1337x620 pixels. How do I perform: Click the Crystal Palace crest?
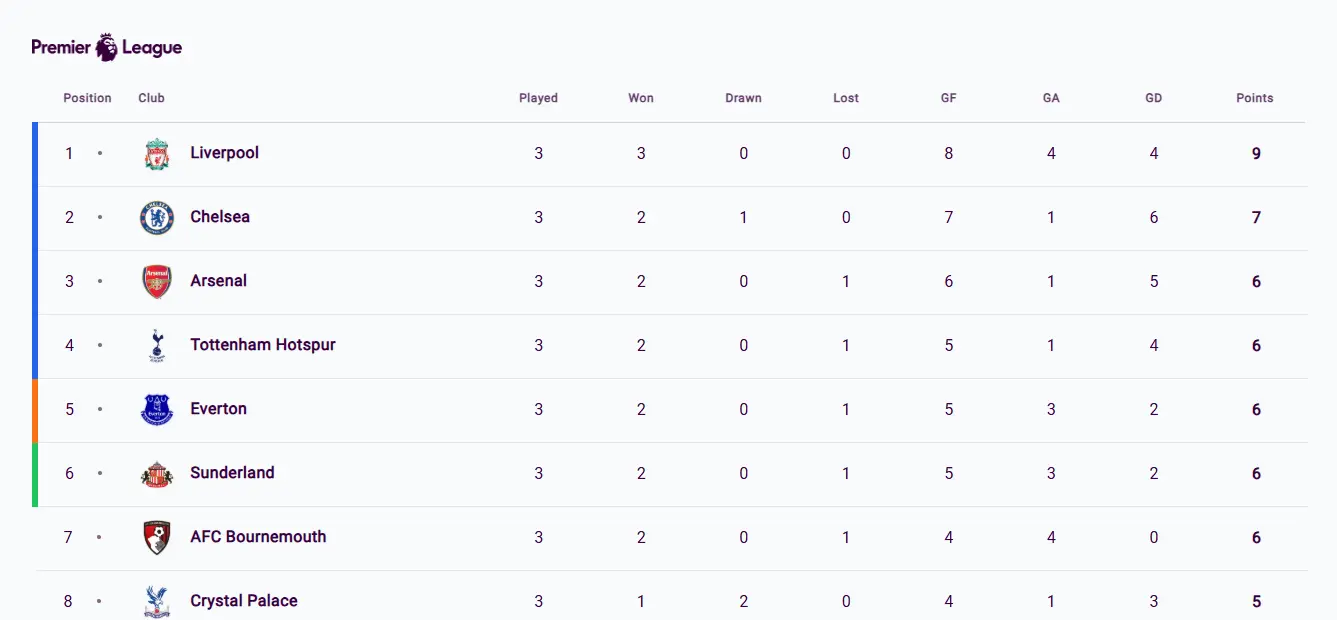(155, 600)
